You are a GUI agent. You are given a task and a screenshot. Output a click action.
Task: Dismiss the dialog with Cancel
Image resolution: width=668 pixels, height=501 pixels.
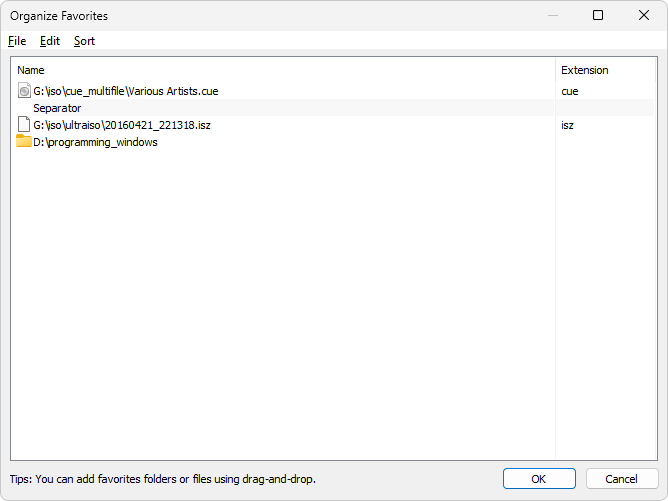coord(622,479)
